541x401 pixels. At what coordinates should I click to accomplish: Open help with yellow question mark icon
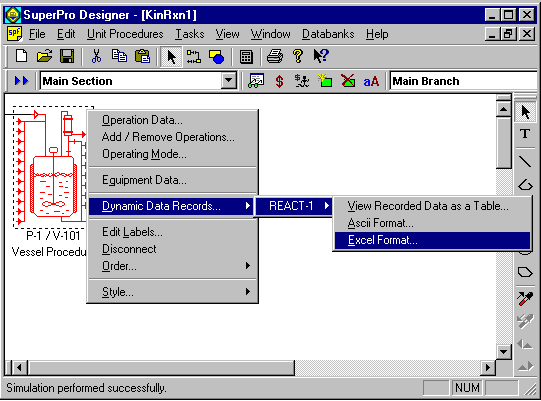pos(298,56)
